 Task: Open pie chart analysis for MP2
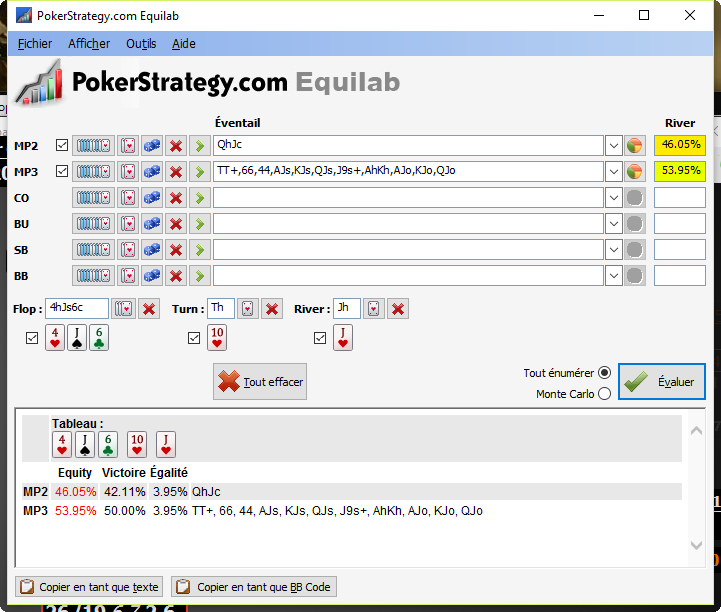(x=635, y=146)
